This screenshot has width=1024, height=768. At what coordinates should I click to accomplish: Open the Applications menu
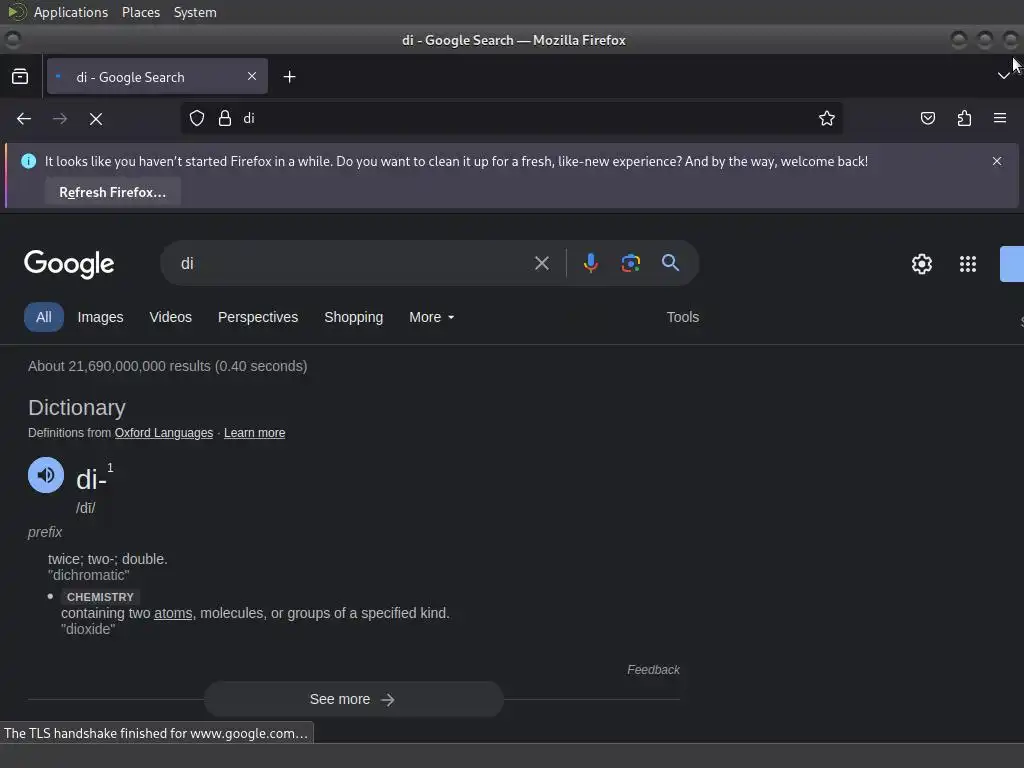[x=71, y=12]
